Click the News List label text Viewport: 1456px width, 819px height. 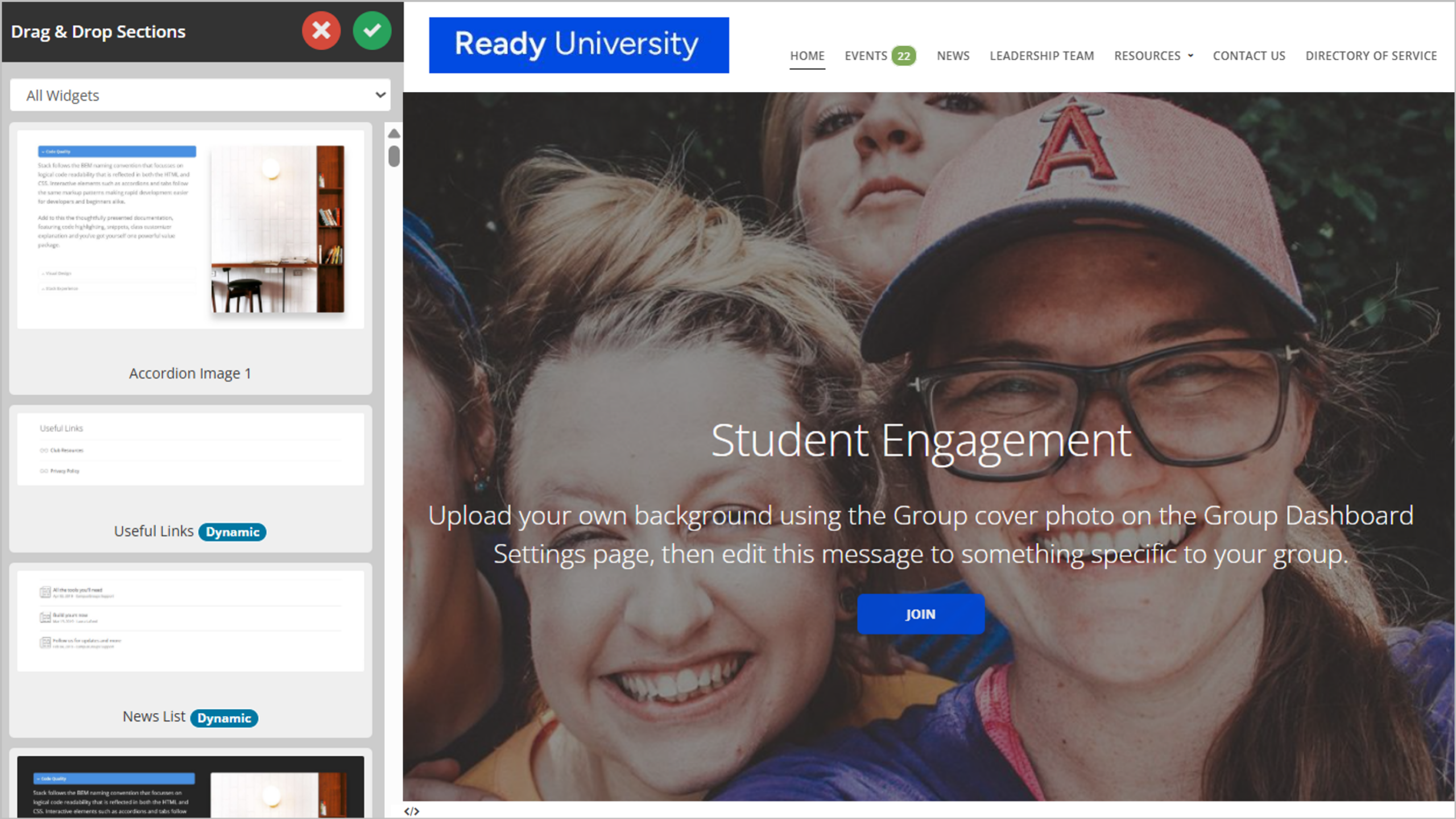[x=154, y=717]
